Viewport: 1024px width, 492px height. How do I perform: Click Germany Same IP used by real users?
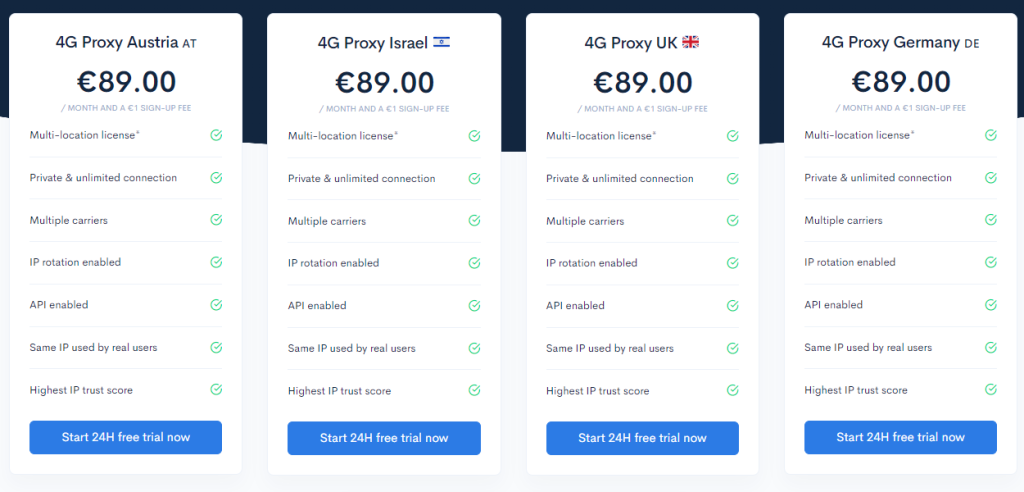(x=868, y=348)
